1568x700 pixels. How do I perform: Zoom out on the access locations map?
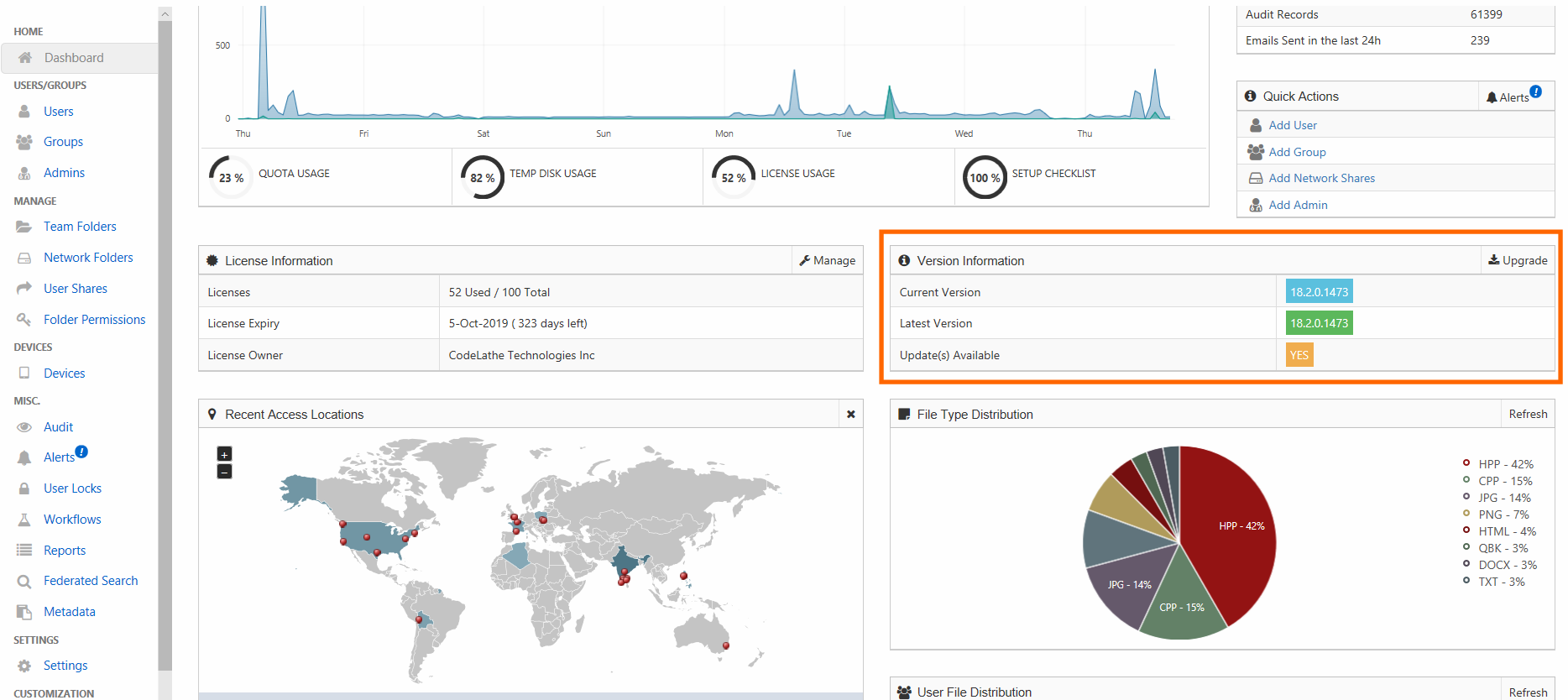coord(224,472)
